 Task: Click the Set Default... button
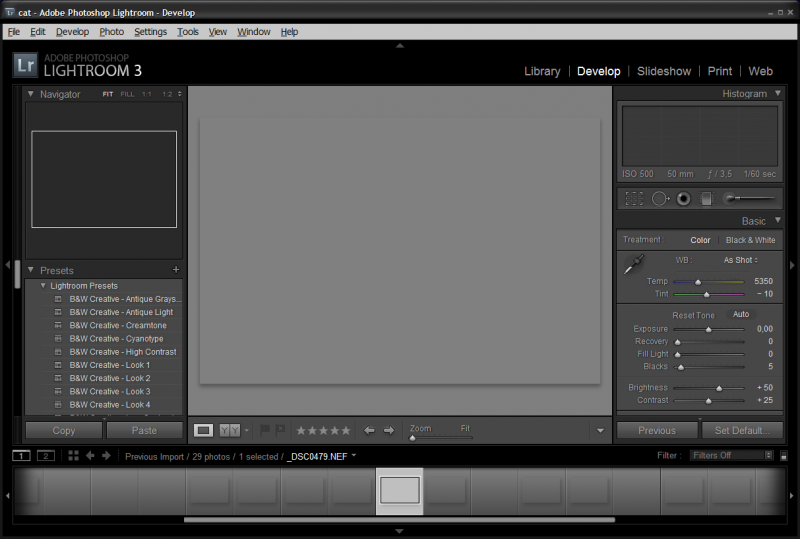742,430
